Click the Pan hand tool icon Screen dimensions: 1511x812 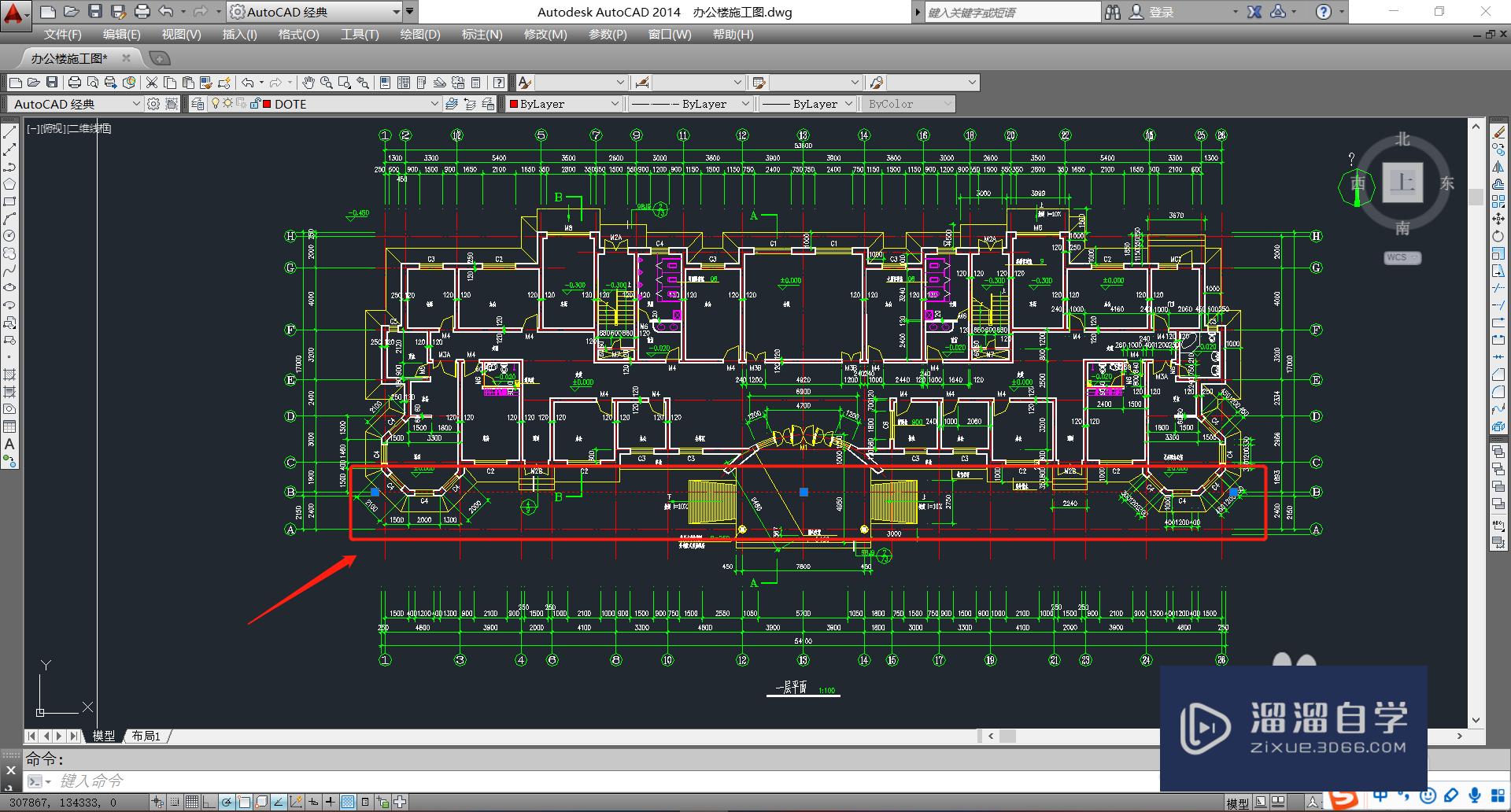point(308,82)
